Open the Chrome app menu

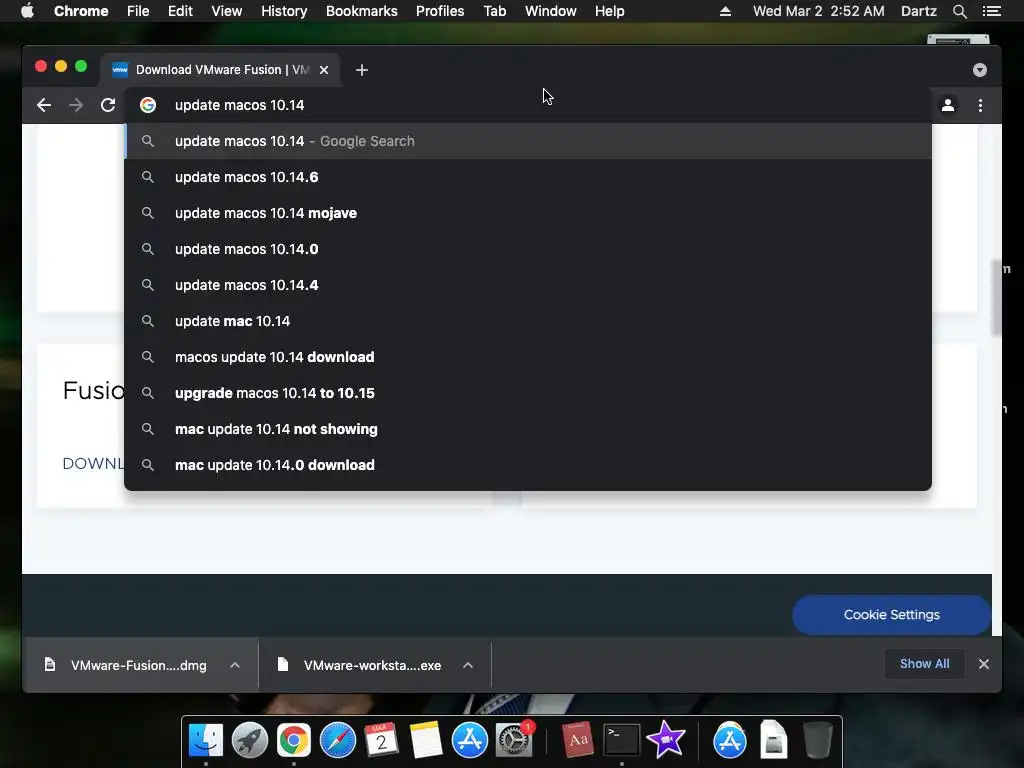coord(81,11)
